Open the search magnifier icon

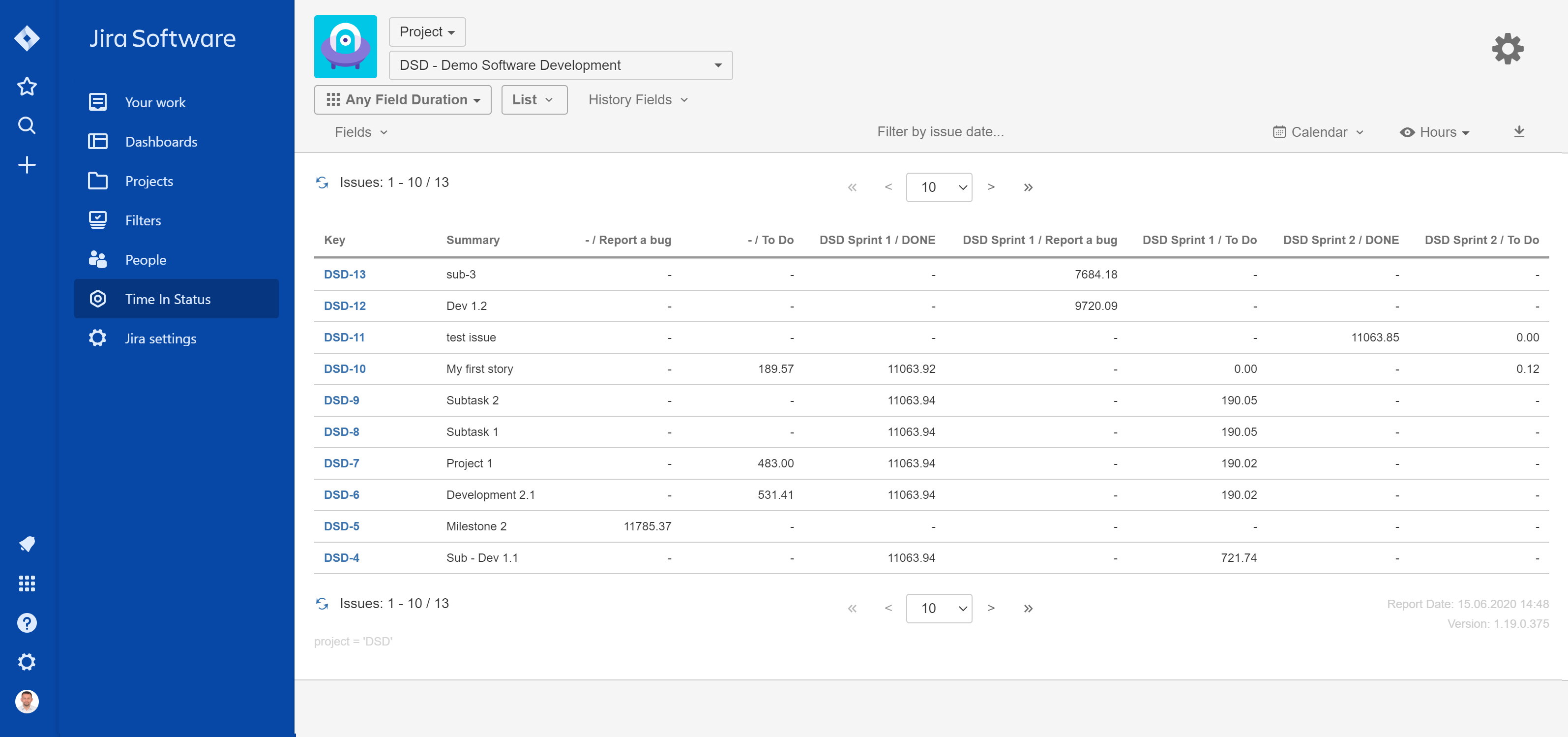[x=27, y=125]
